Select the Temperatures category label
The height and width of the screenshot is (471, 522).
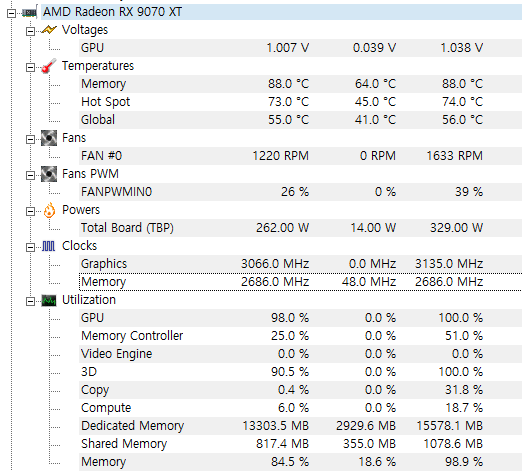coord(98,66)
